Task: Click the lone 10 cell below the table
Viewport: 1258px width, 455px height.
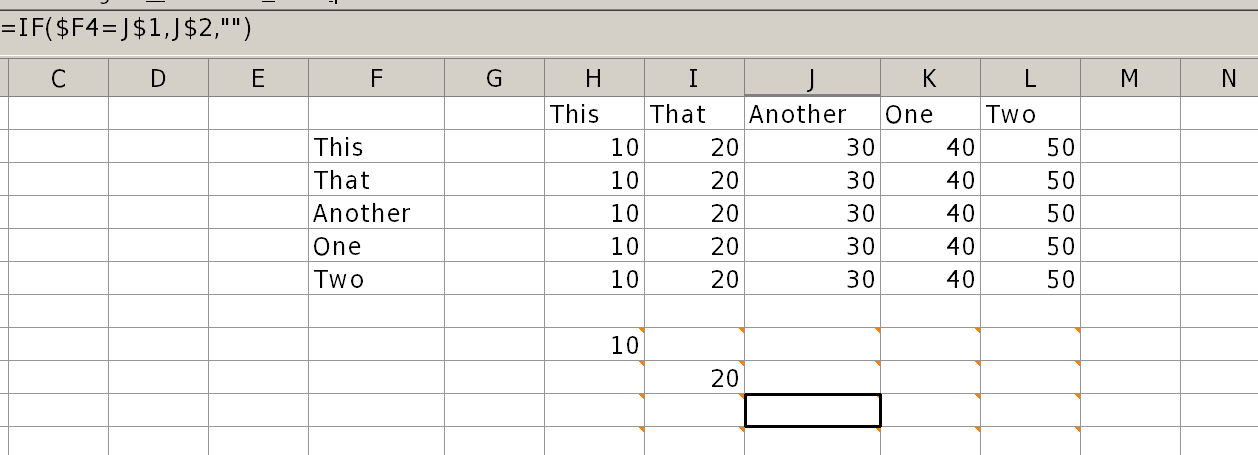Action: pos(594,345)
